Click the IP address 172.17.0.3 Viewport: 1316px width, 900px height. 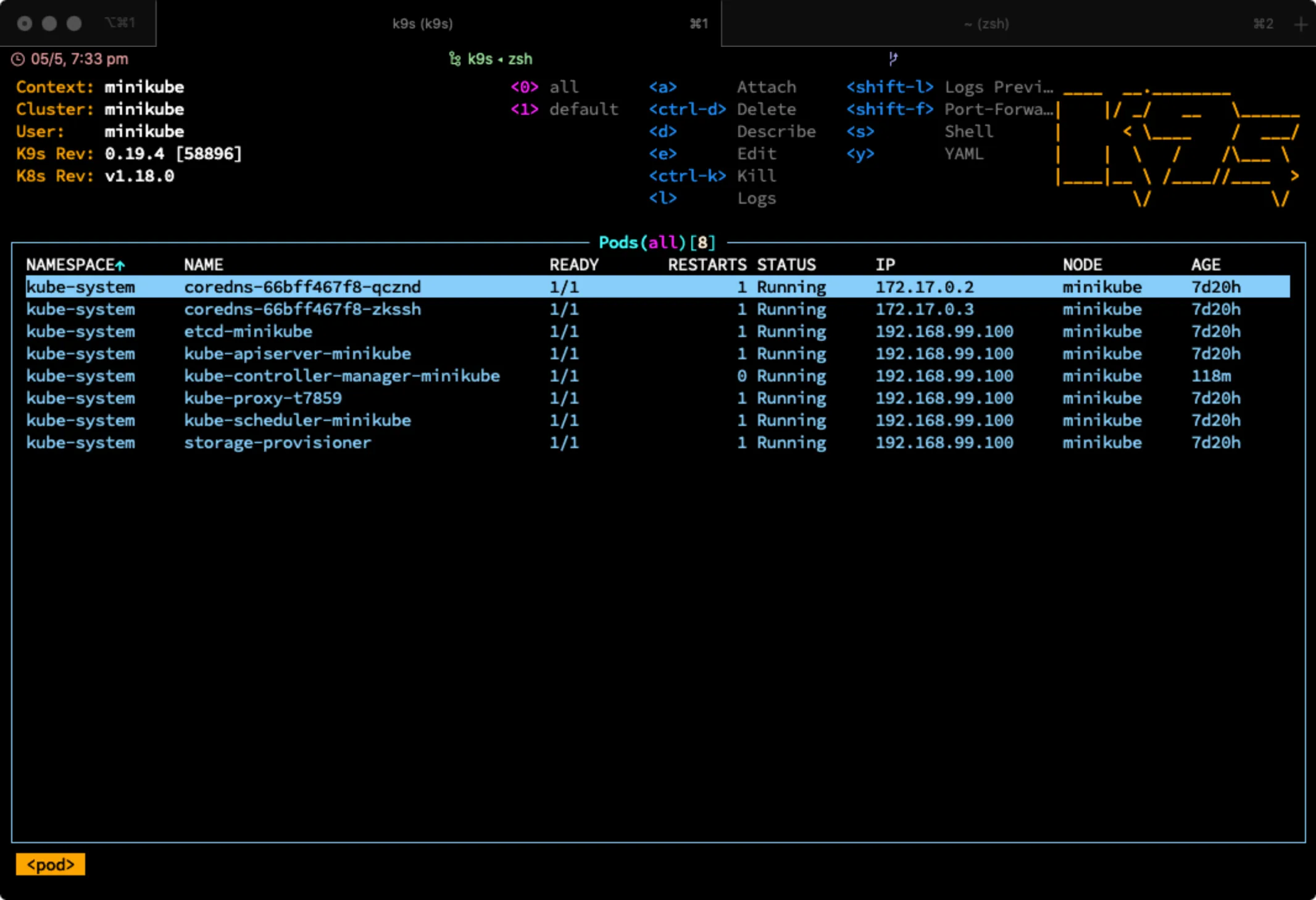tap(925, 309)
